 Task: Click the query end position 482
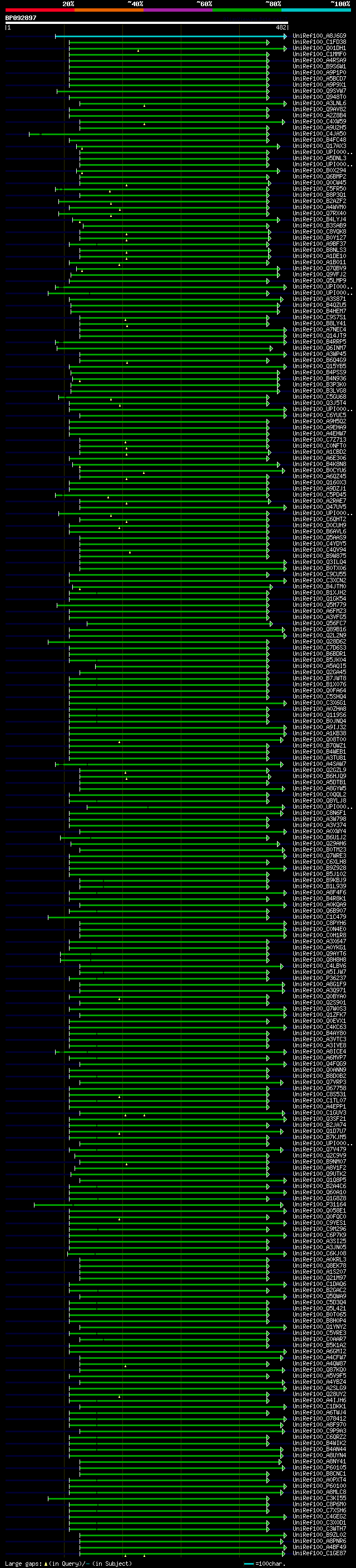coord(281,27)
